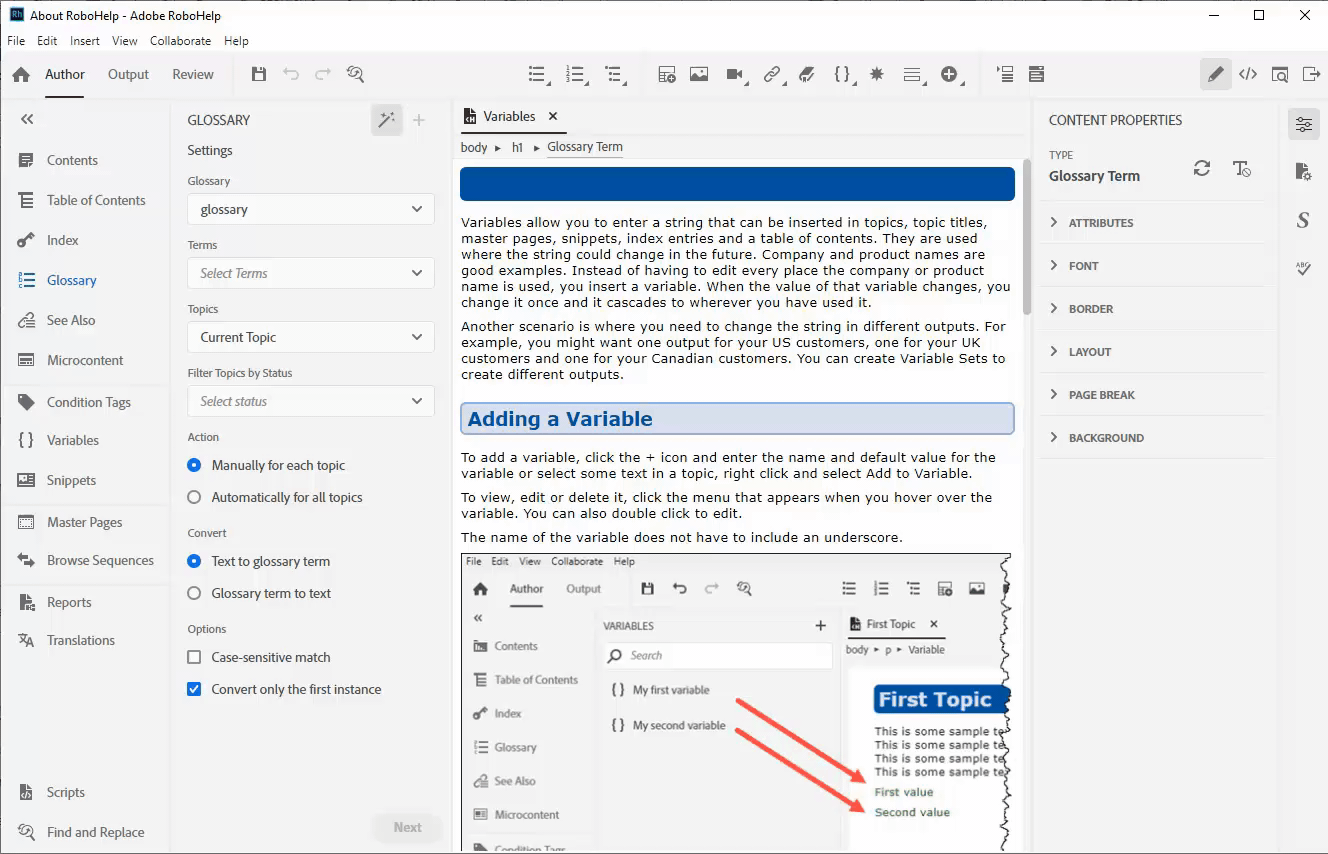Open the spell check icon in right rail

click(x=1303, y=268)
